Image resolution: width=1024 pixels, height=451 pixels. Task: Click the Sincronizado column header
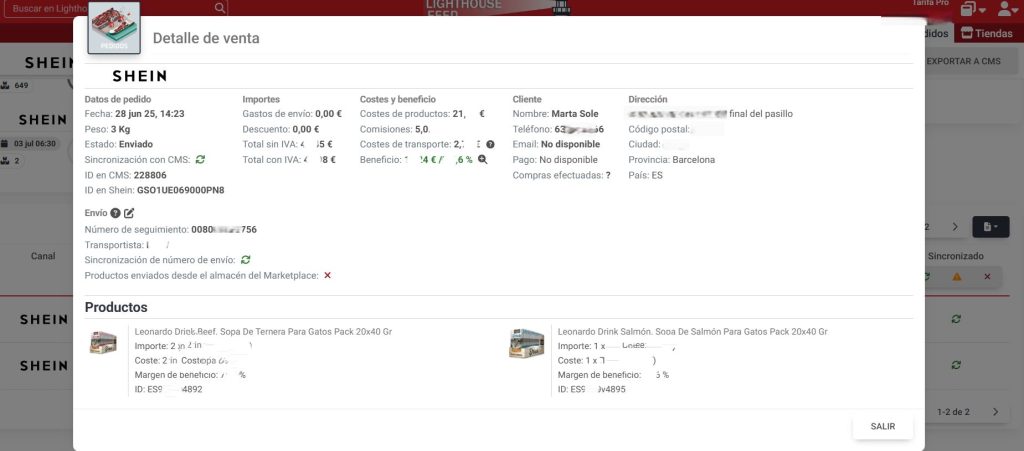(x=955, y=257)
